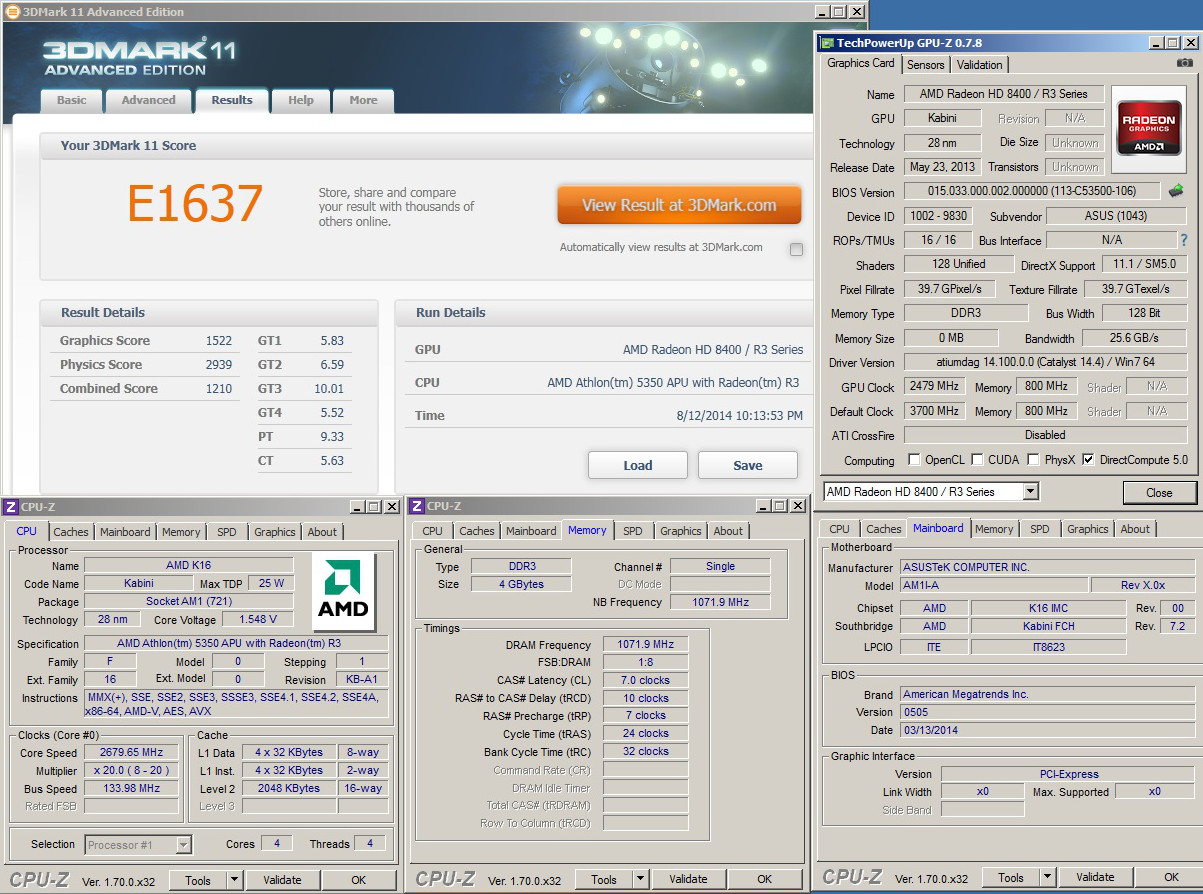The height and width of the screenshot is (894, 1203).
Task: Open the More tab in 3DMark
Action: coord(363,100)
